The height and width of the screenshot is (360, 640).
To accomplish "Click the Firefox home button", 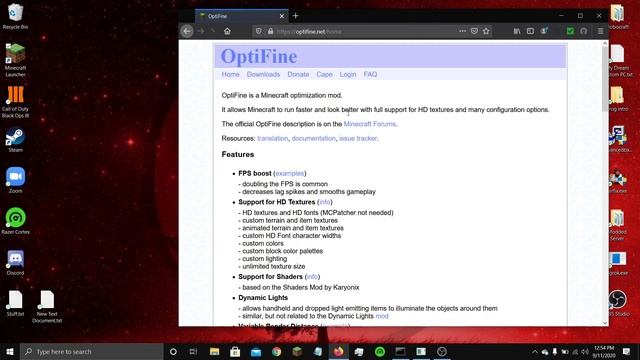I will 227,31.
